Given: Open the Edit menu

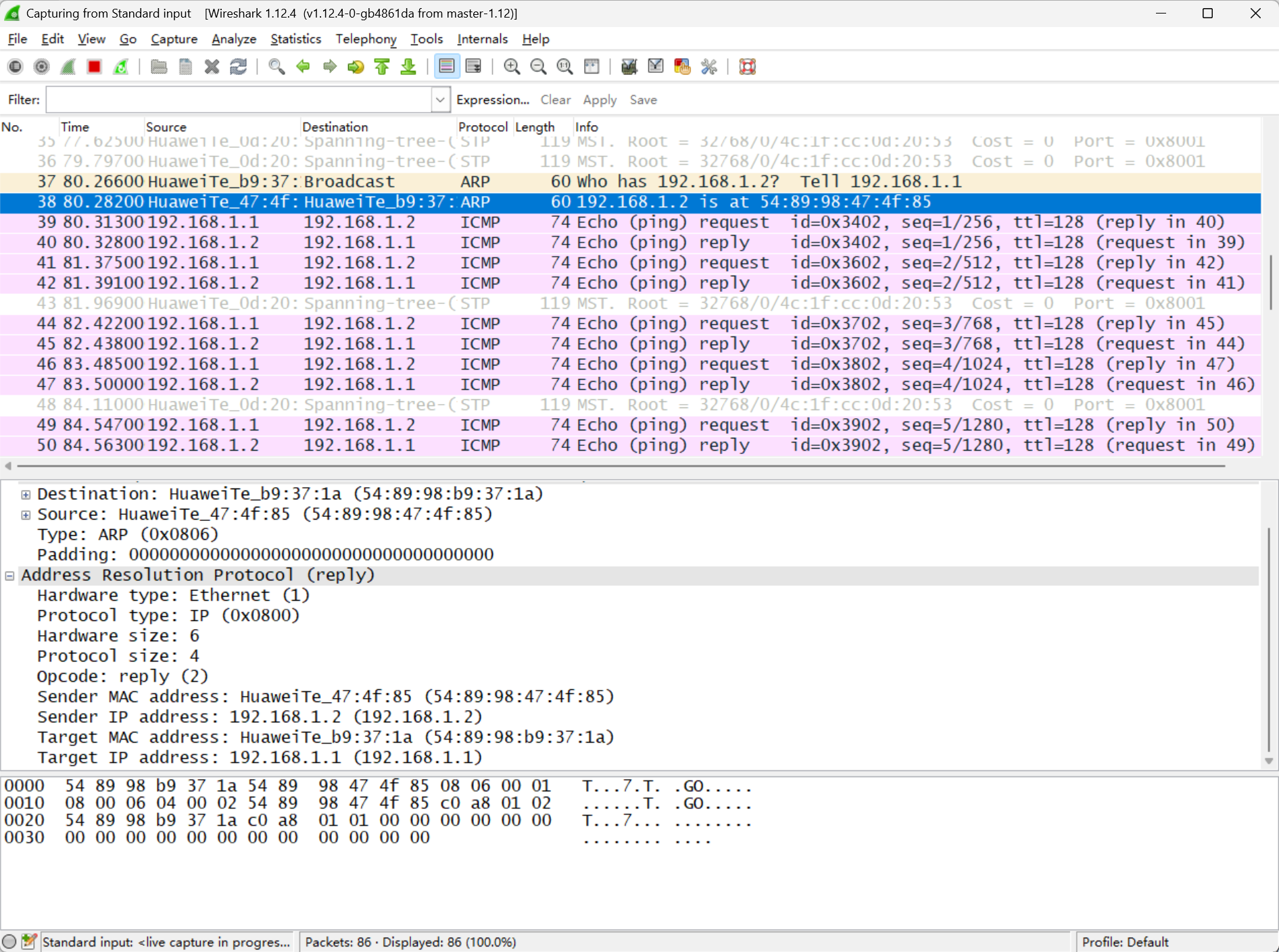Looking at the screenshot, I should tap(53, 39).
